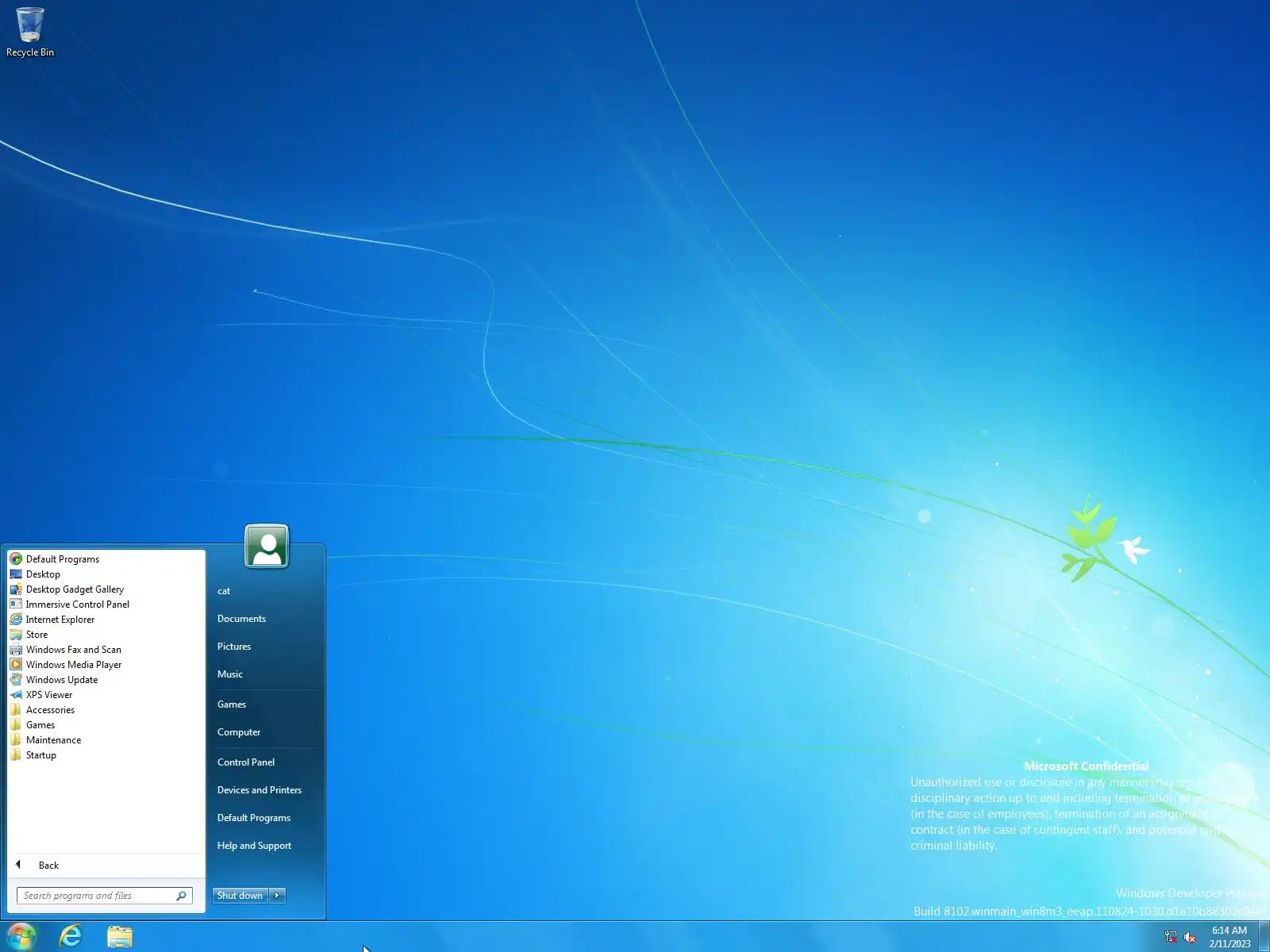Open Help and Support
Screen dimensions: 1270x952
click(x=254, y=846)
